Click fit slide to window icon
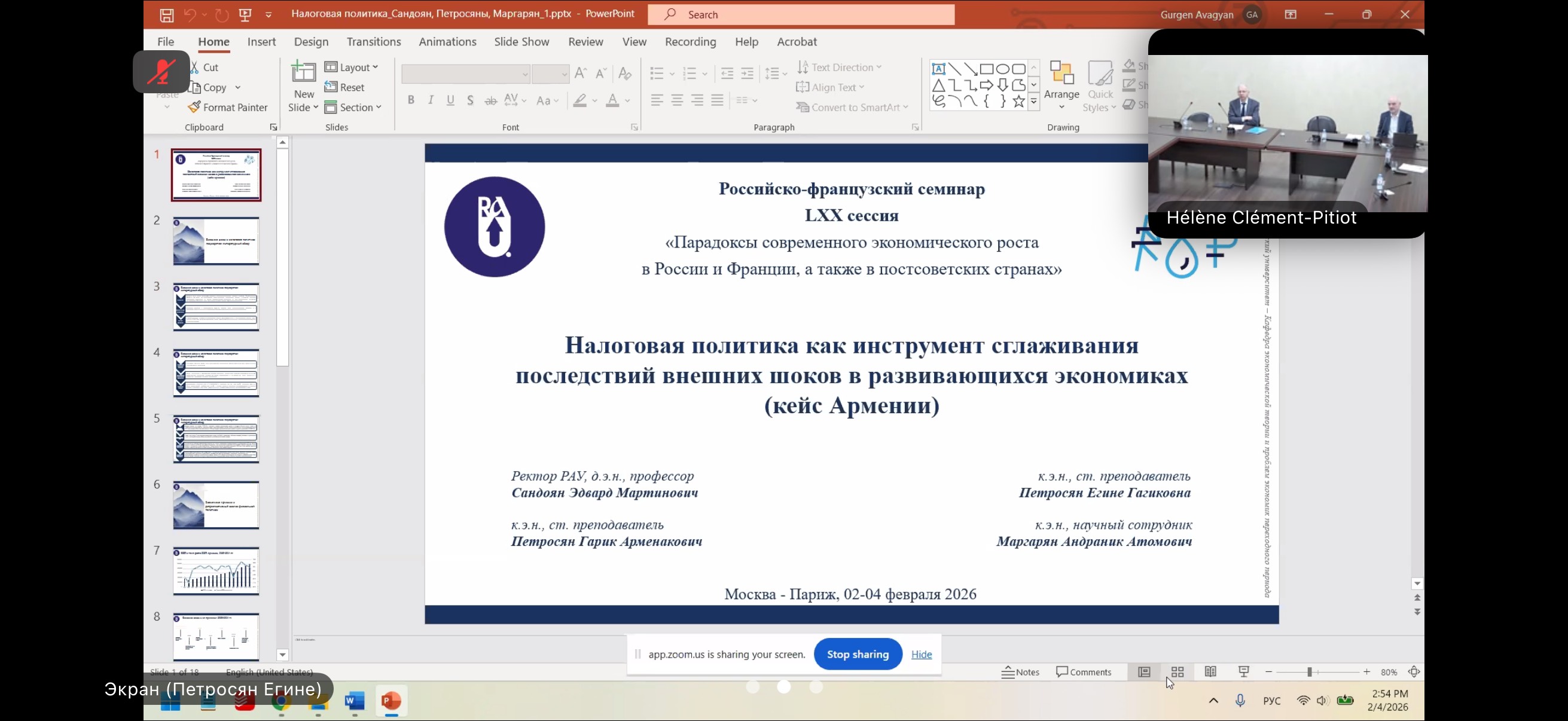Screen dimensions: 1568x721 pyautogui.click(x=1414, y=672)
